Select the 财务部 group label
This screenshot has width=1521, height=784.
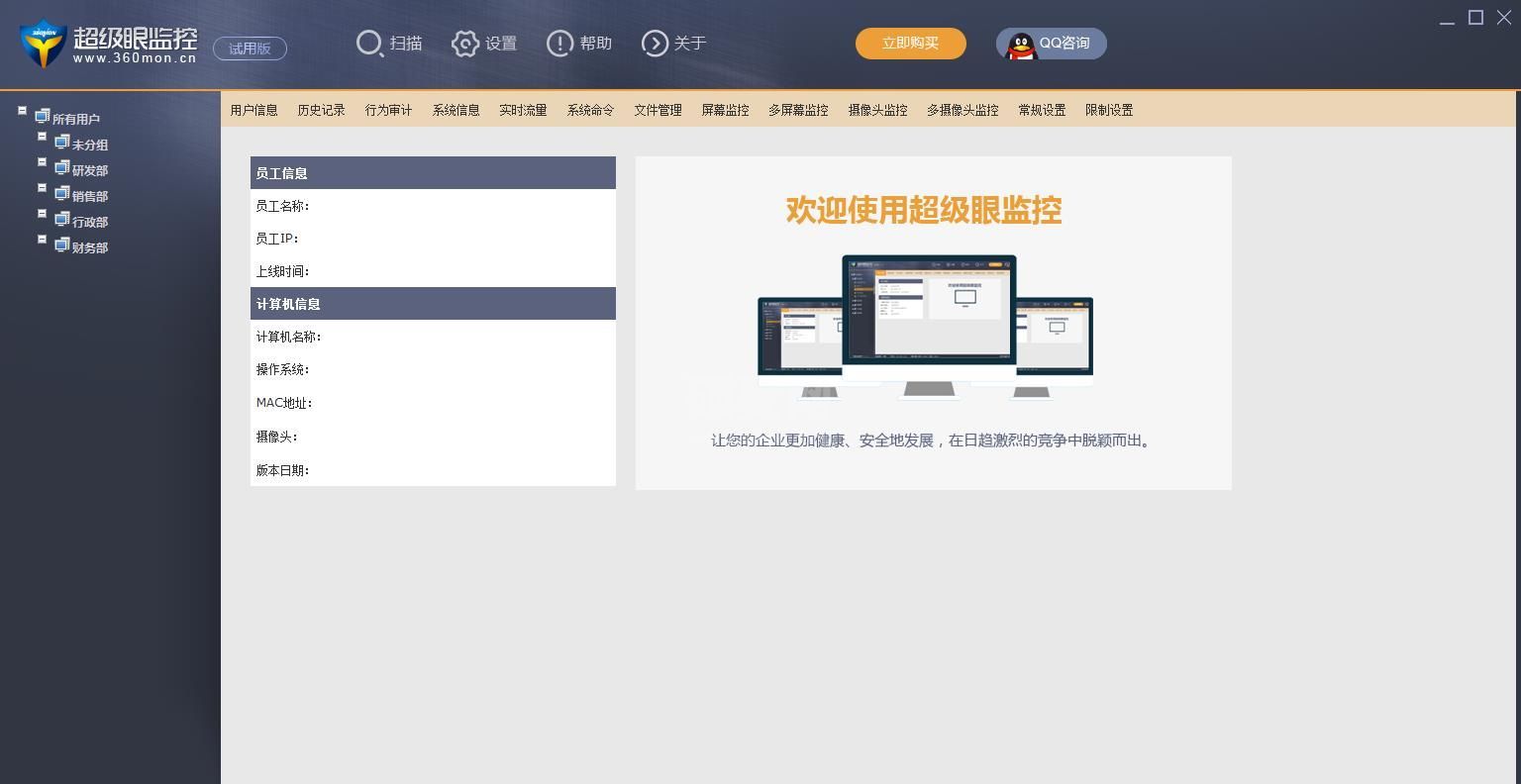click(90, 247)
